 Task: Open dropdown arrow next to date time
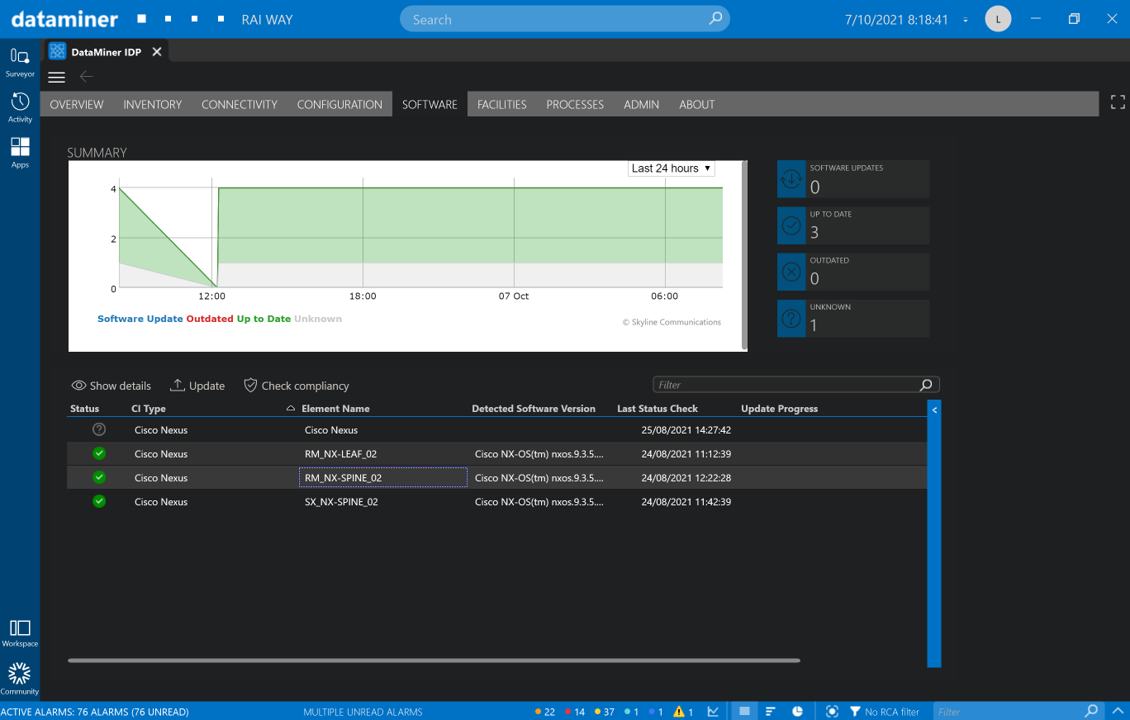pos(965,20)
